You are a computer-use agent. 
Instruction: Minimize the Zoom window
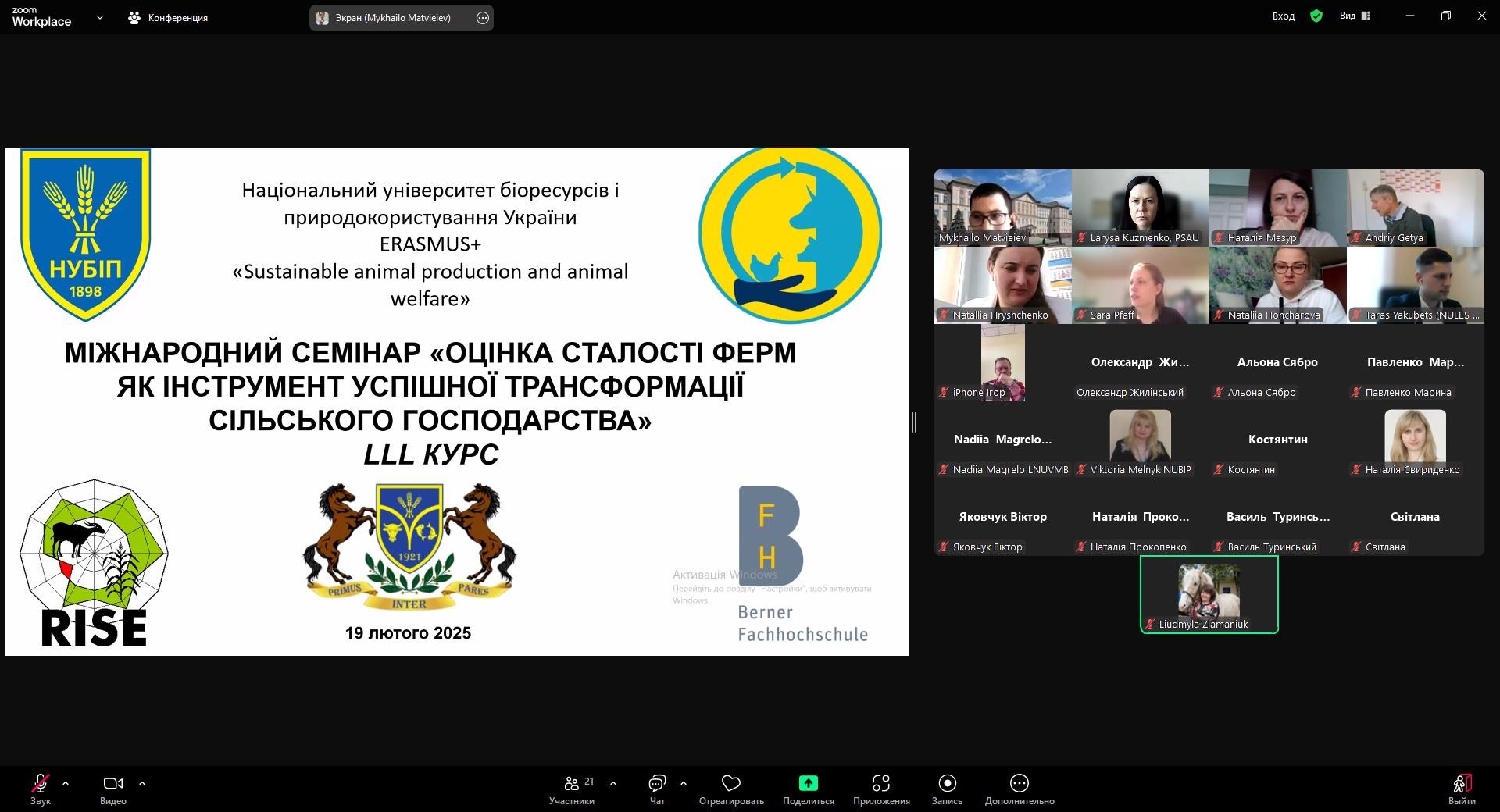coord(1410,16)
